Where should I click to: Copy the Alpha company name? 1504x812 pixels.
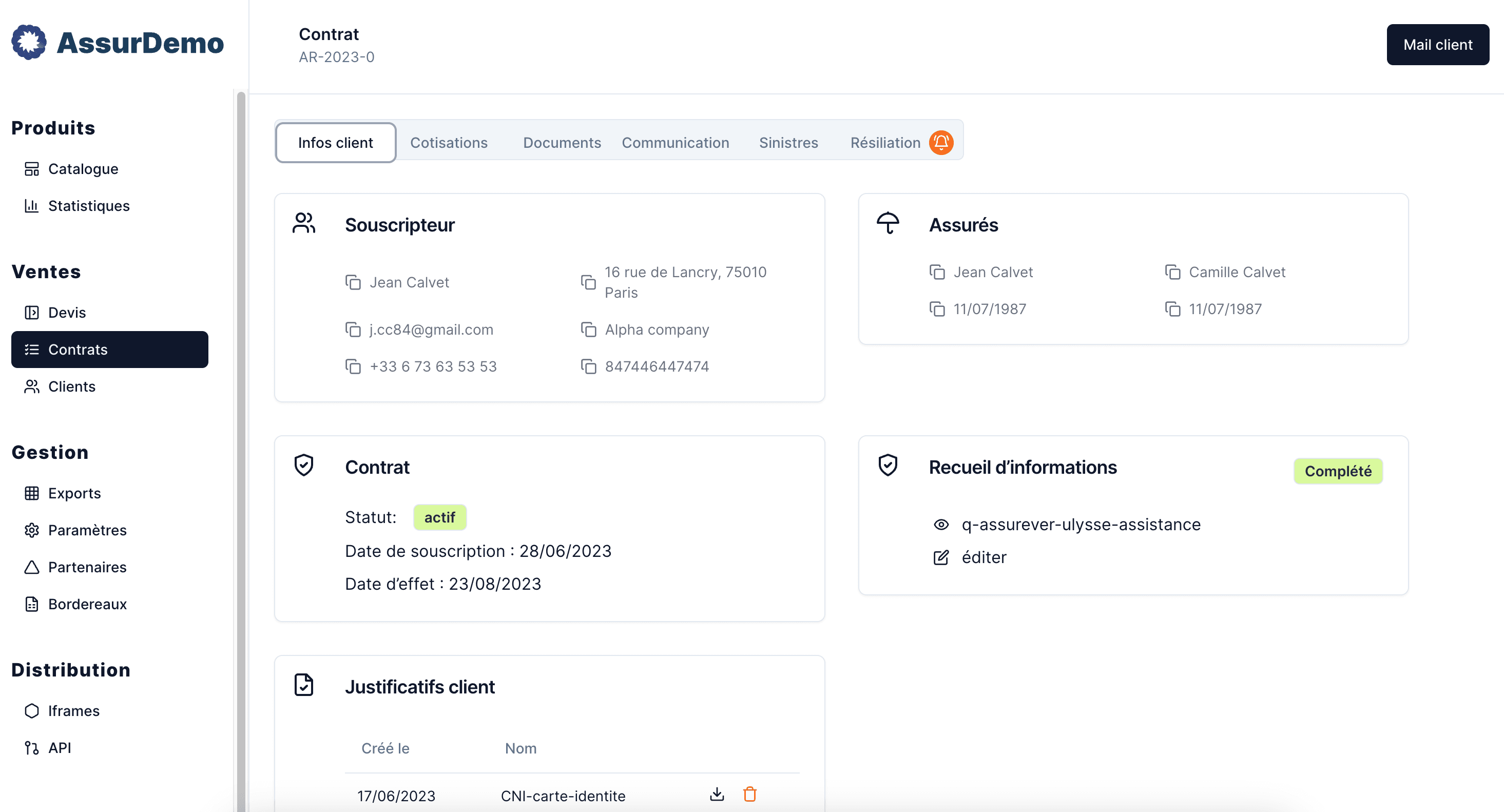pos(588,330)
